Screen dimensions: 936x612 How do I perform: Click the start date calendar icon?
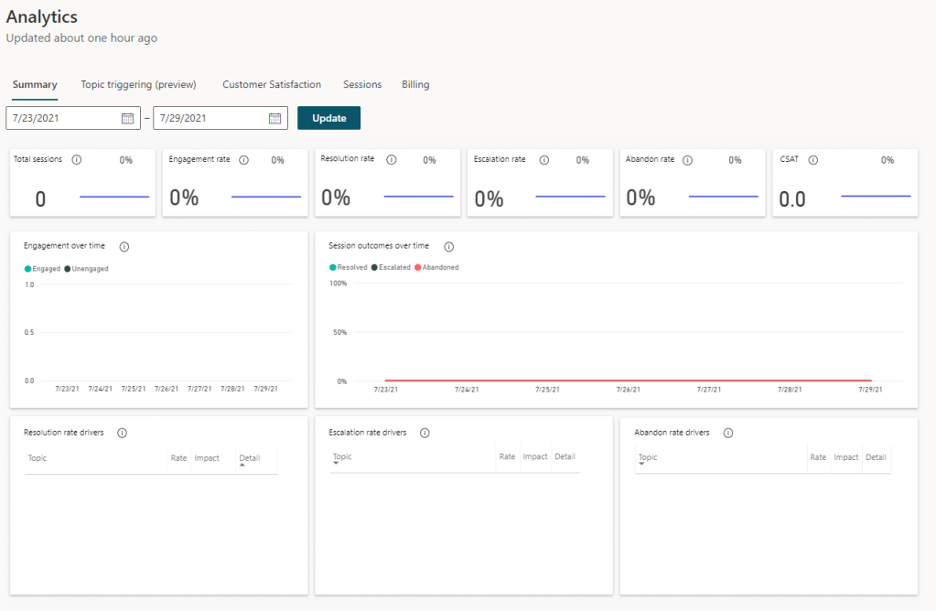(127, 118)
